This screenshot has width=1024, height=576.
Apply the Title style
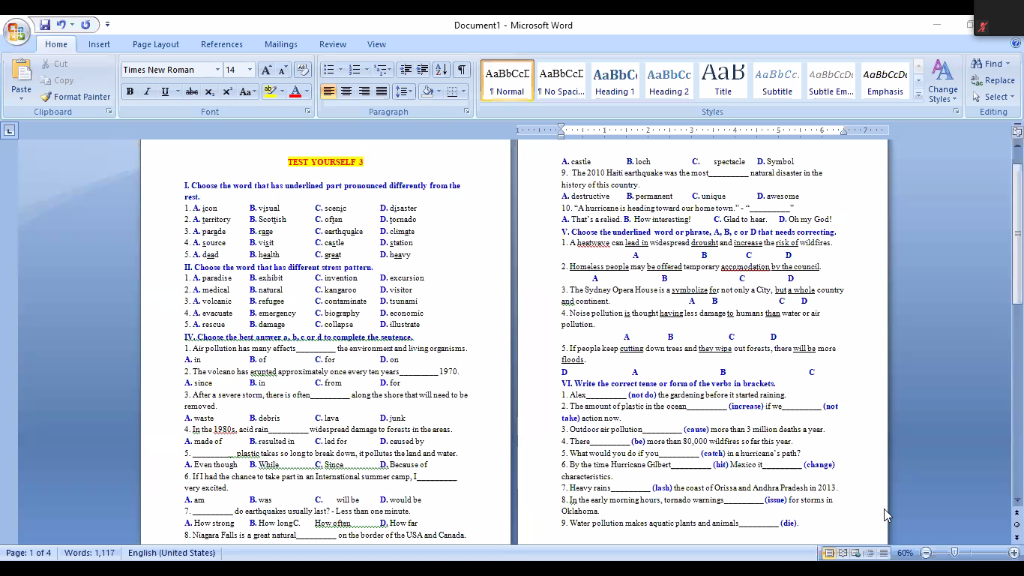(x=723, y=80)
